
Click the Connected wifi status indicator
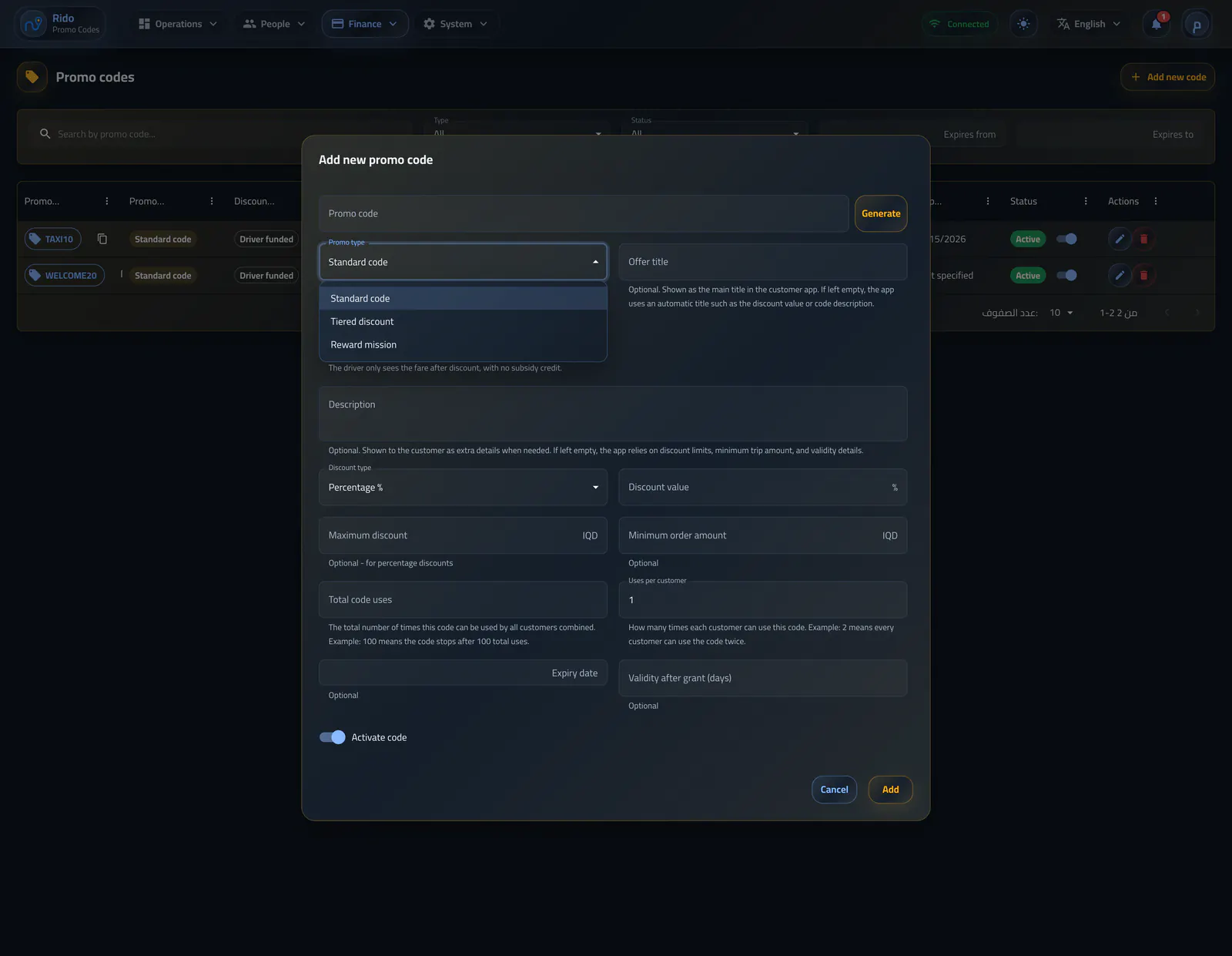[959, 24]
